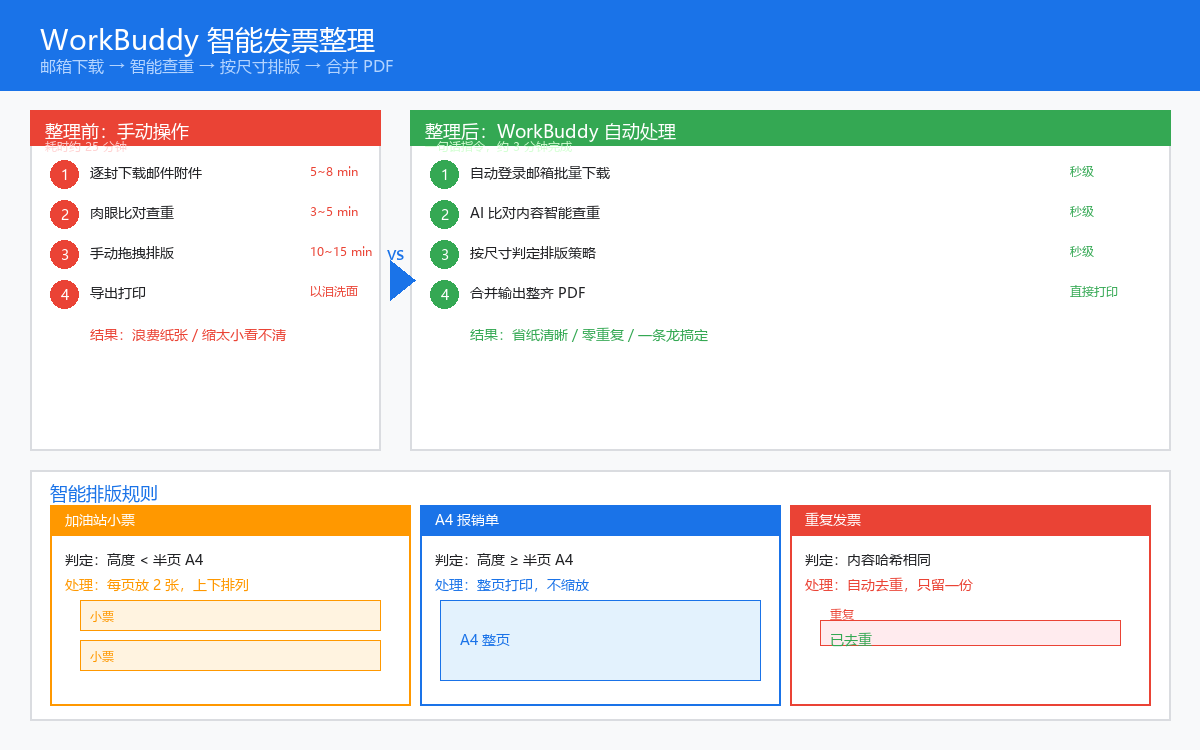Click the section heading 智能排版规则
Viewport: 1200px width, 750px height.
coord(104,493)
